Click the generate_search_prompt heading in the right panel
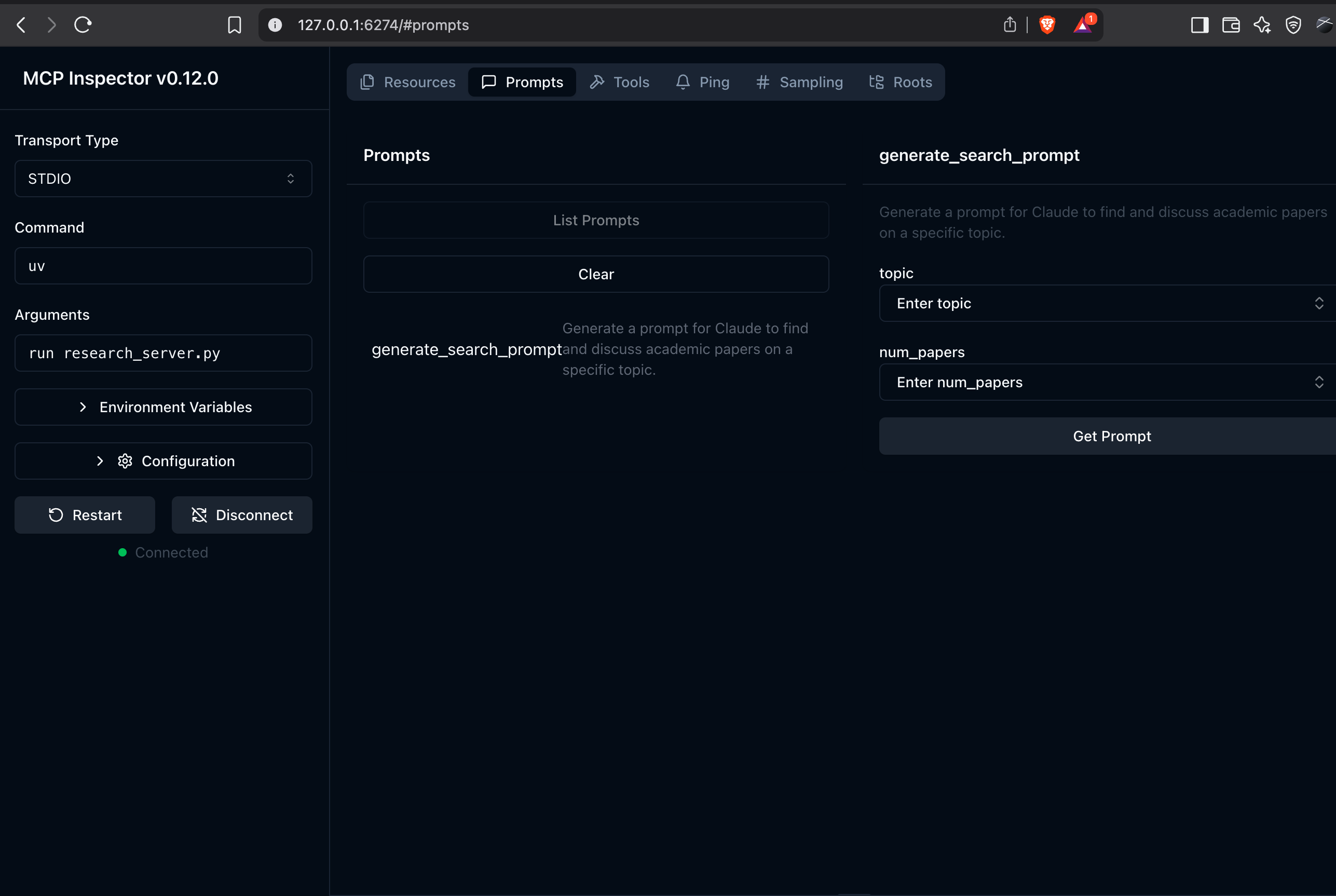Screen dimensions: 1336x896 tap(979, 155)
